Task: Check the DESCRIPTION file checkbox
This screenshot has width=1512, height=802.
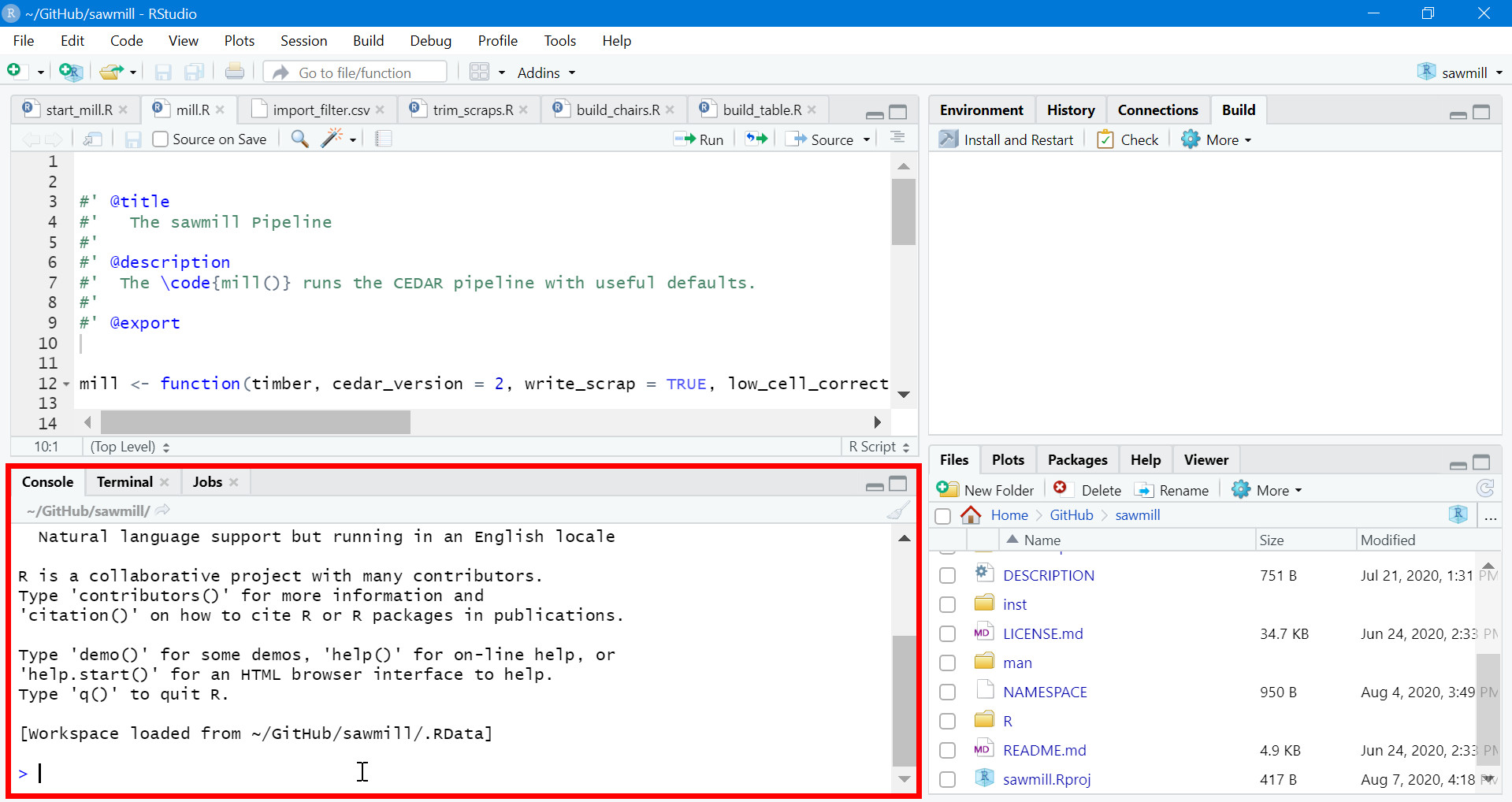Action: [948, 576]
